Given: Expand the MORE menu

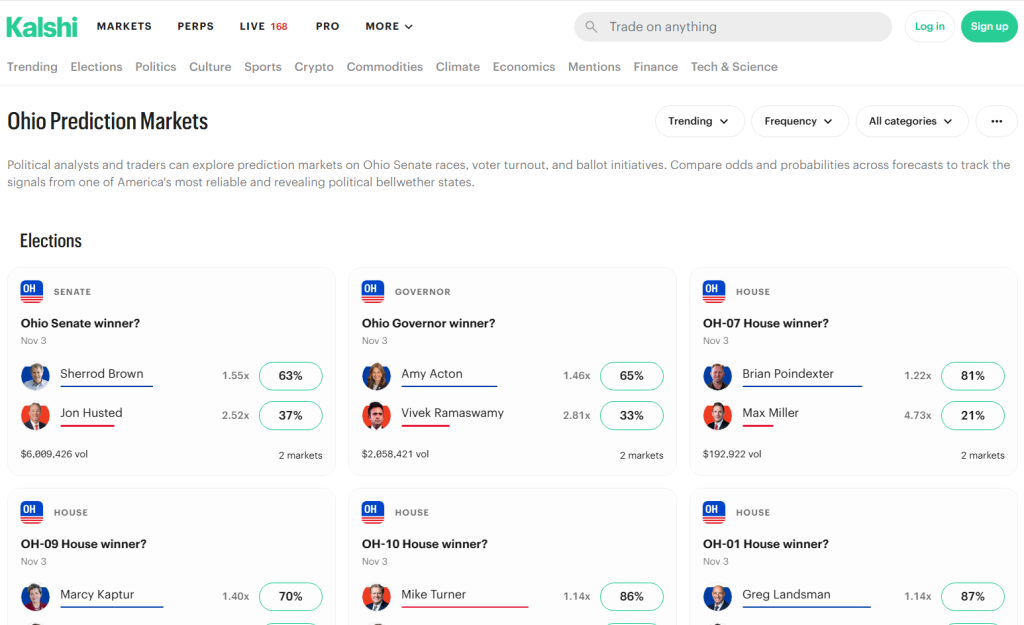Looking at the screenshot, I should coord(389,26).
